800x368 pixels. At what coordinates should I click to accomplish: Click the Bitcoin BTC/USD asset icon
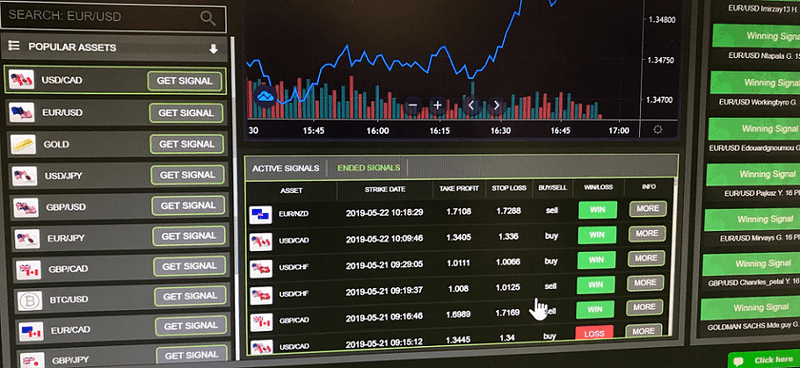coord(30,301)
